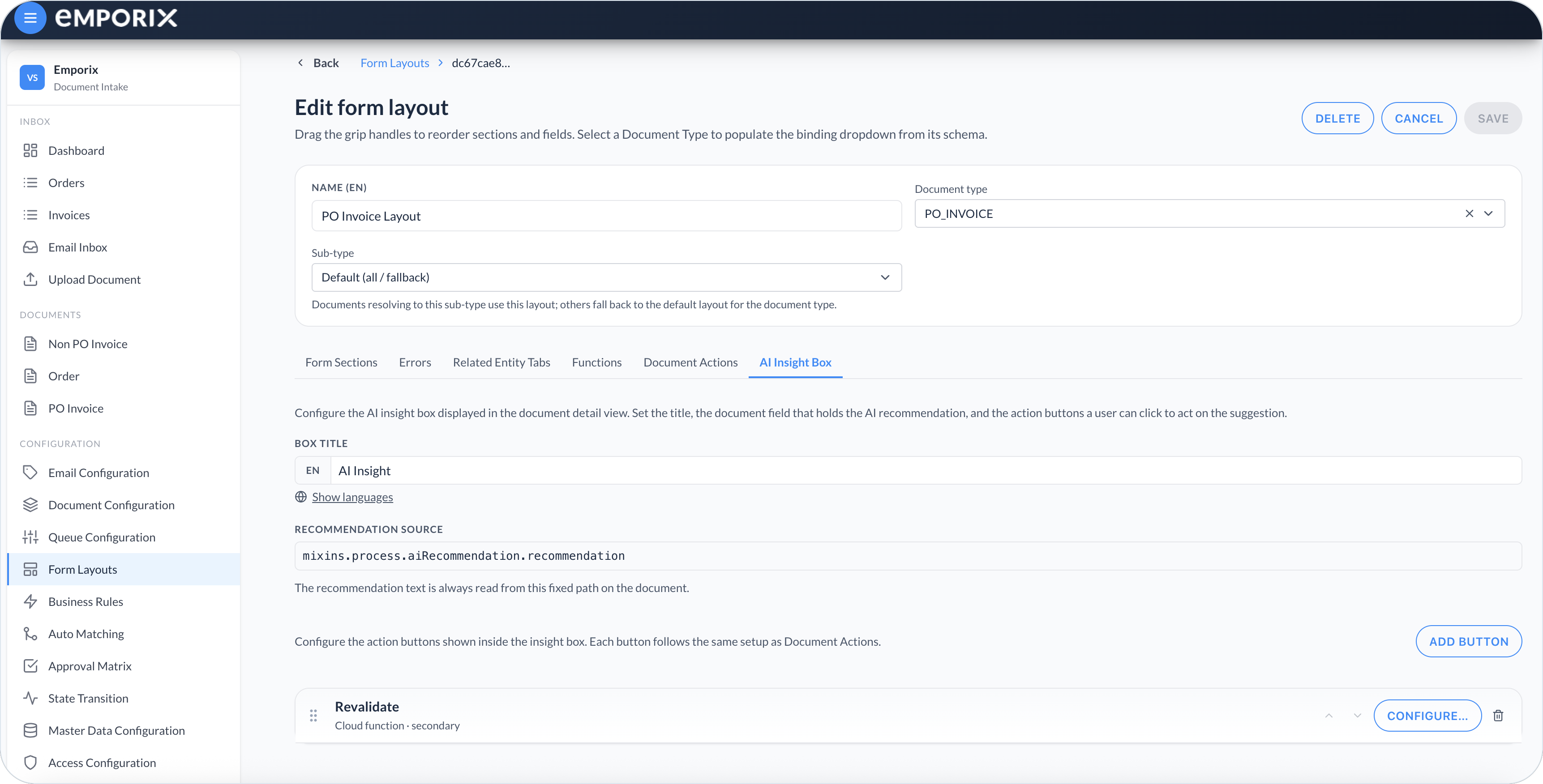Viewport: 1543px width, 784px height.
Task: Click the Queue Configuration sliders icon
Action: tap(30, 537)
